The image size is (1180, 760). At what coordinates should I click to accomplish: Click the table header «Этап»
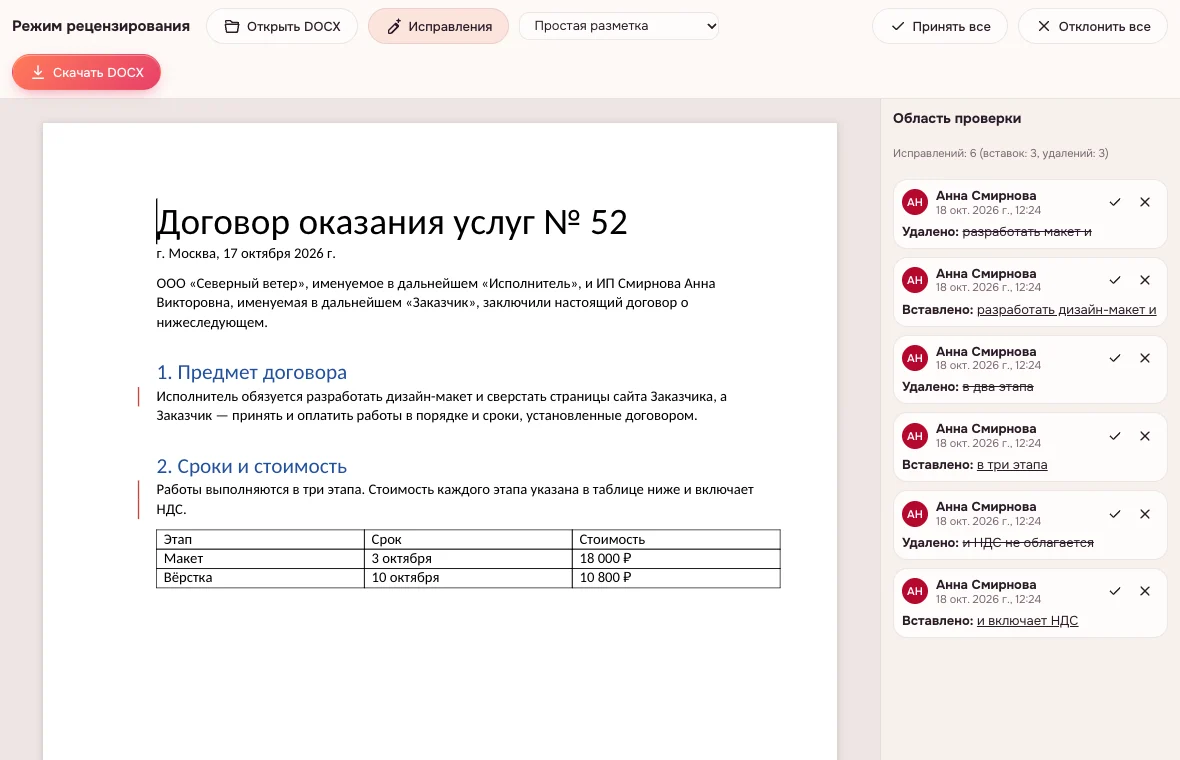pos(260,540)
